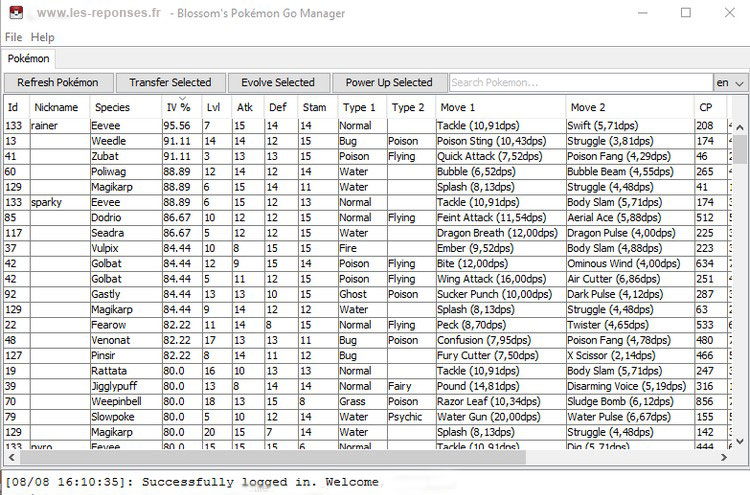Viewport: 750px width, 495px height.
Task: Sort by the Move 2 column header
Action: pos(629,107)
